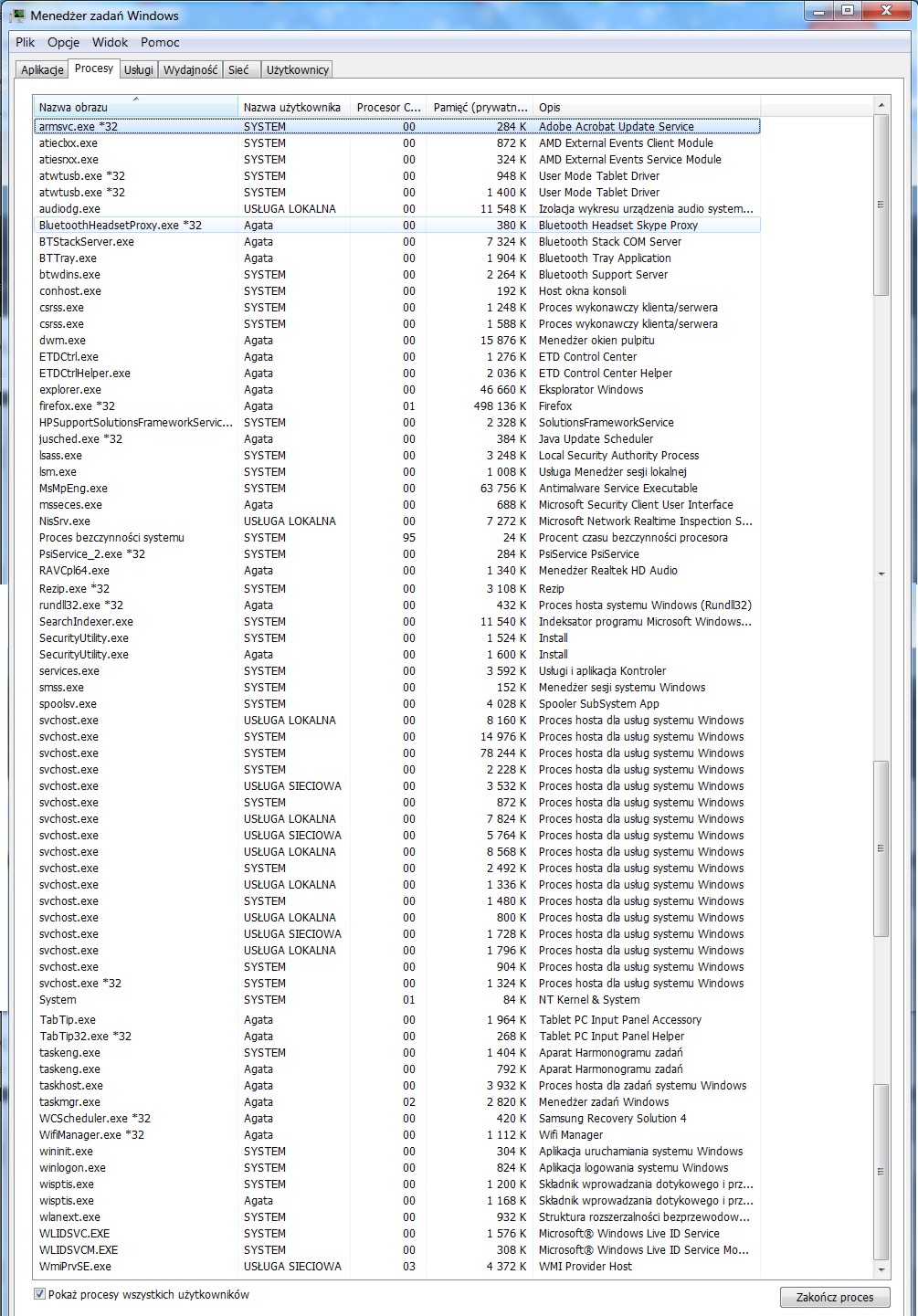Select the conhost.exe process
The height and width of the screenshot is (1316, 918).
396,291
